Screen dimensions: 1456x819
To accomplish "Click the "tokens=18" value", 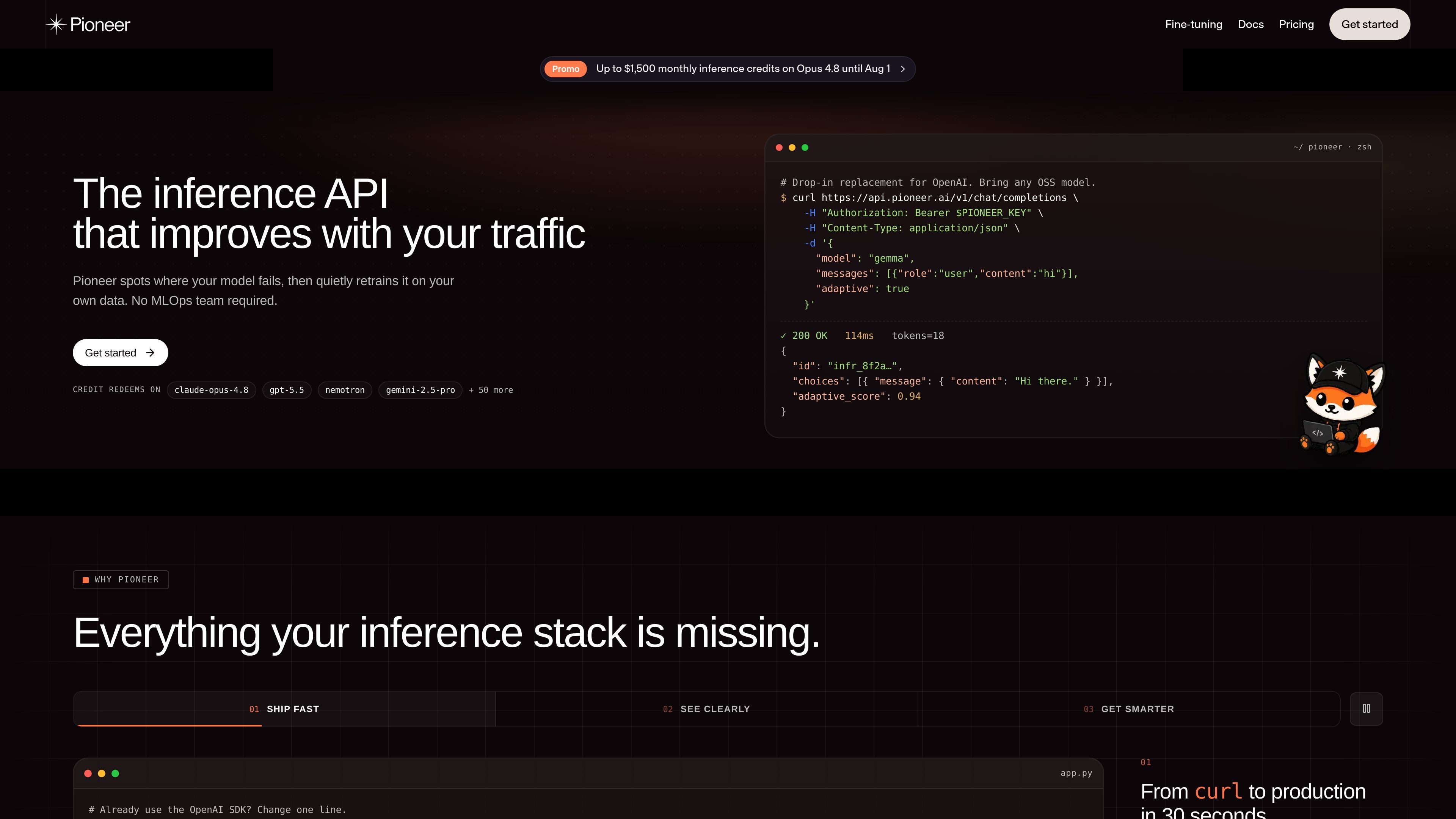I will (x=918, y=336).
